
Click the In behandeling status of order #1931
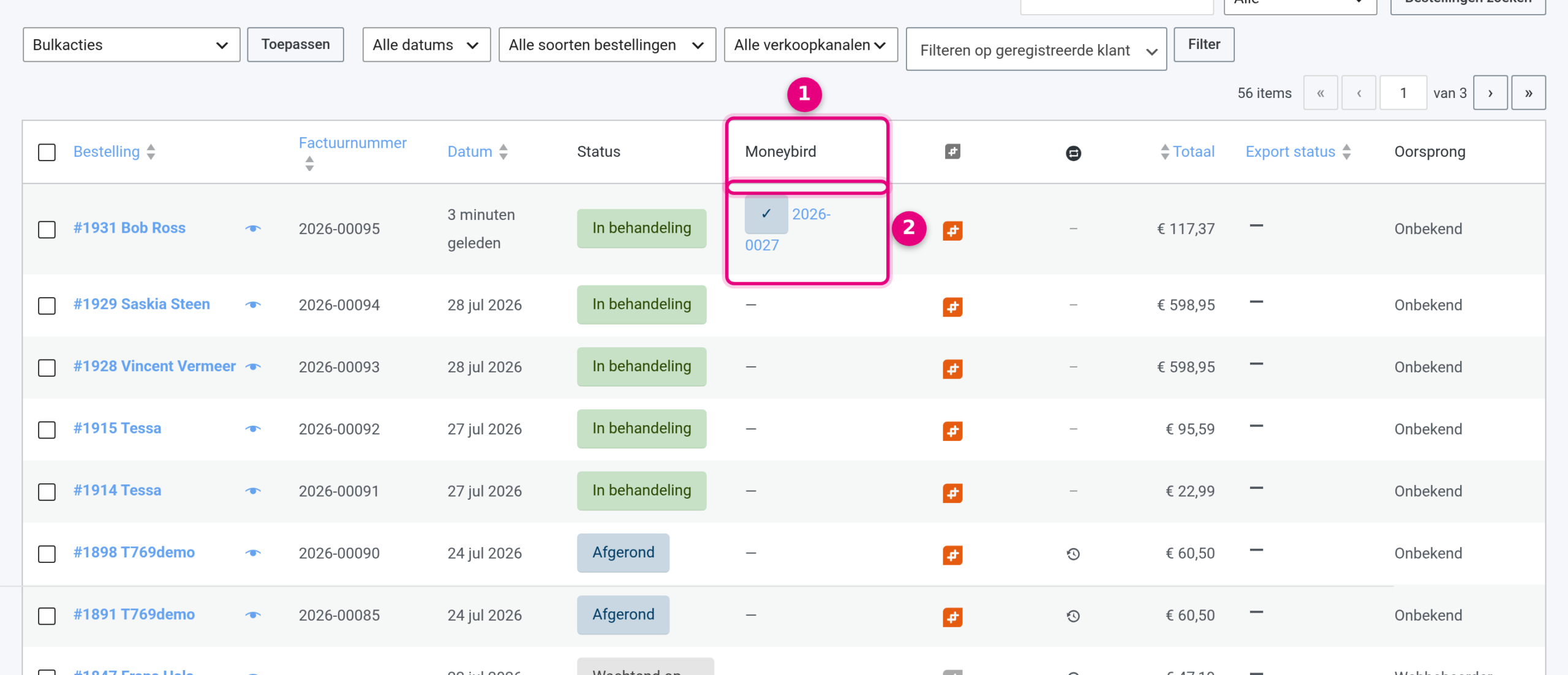pyautogui.click(x=641, y=228)
